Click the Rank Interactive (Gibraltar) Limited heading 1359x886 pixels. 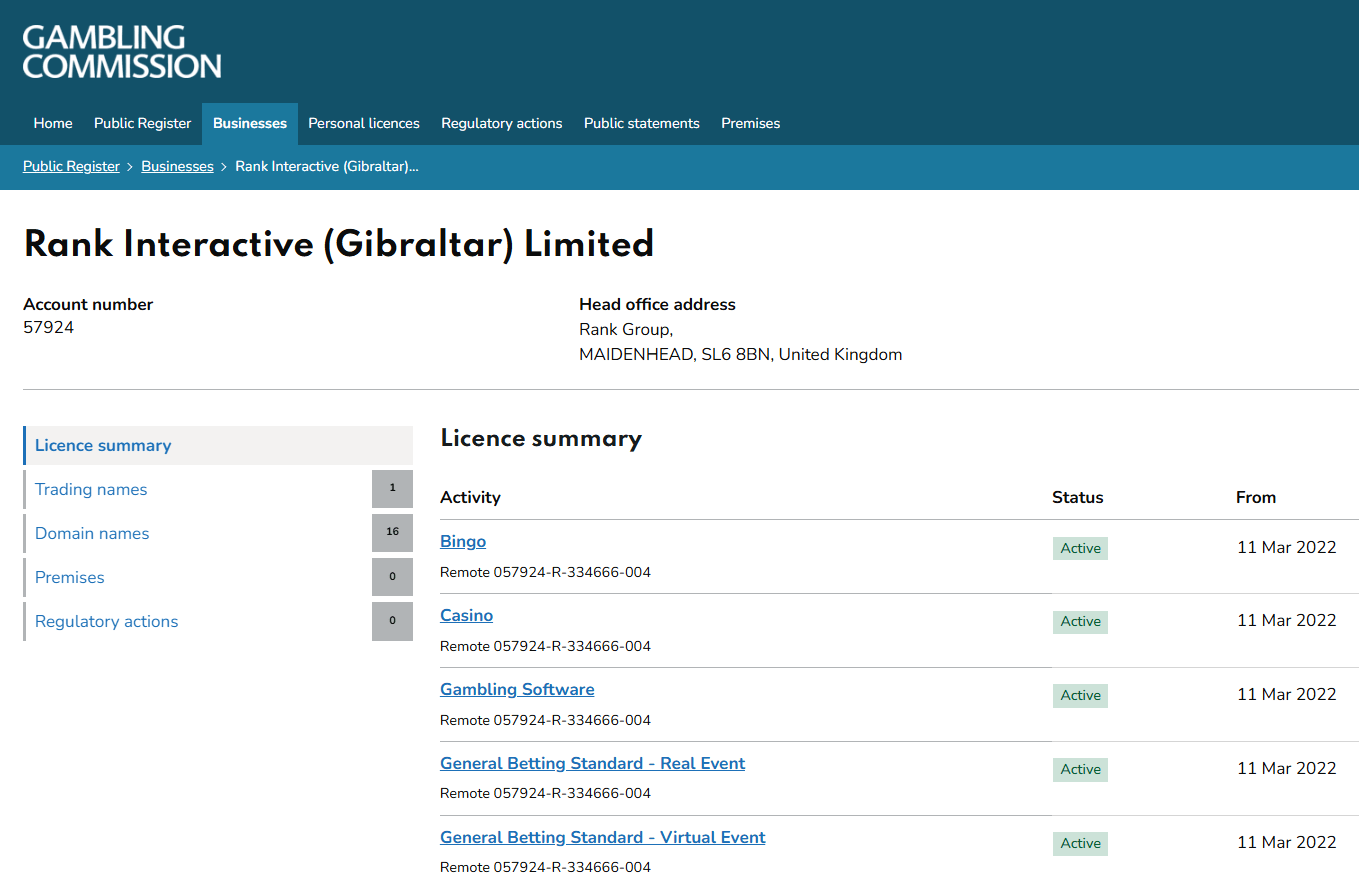coord(338,244)
